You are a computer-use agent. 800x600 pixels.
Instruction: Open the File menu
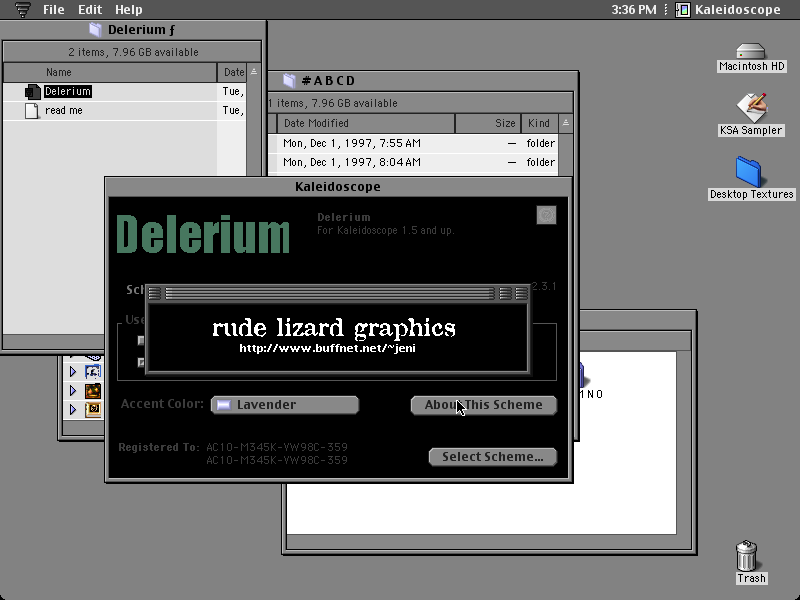tap(54, 10)
